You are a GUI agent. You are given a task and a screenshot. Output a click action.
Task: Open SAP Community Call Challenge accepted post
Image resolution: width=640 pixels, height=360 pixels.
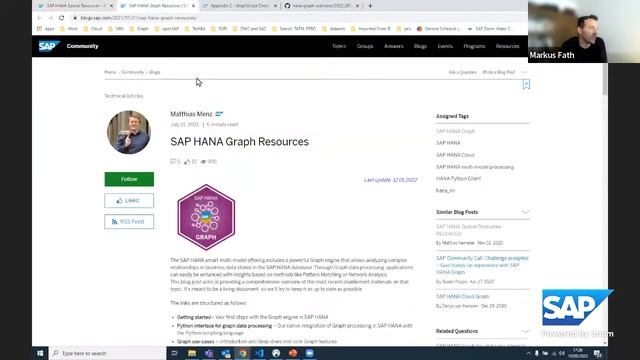point(482,265)
